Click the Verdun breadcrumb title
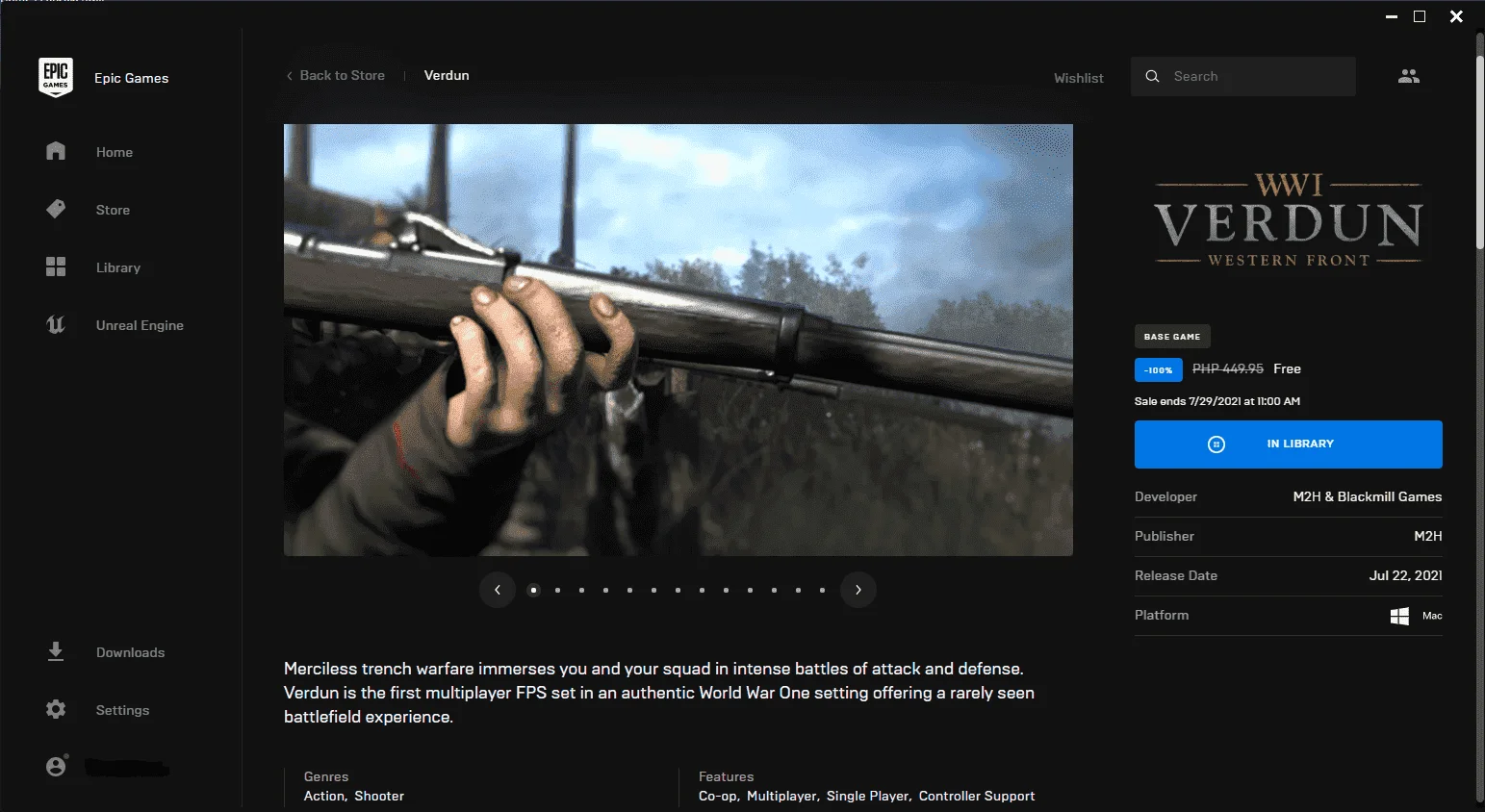This screenshot has height=812, width=1485. click(x=447, y=75)
